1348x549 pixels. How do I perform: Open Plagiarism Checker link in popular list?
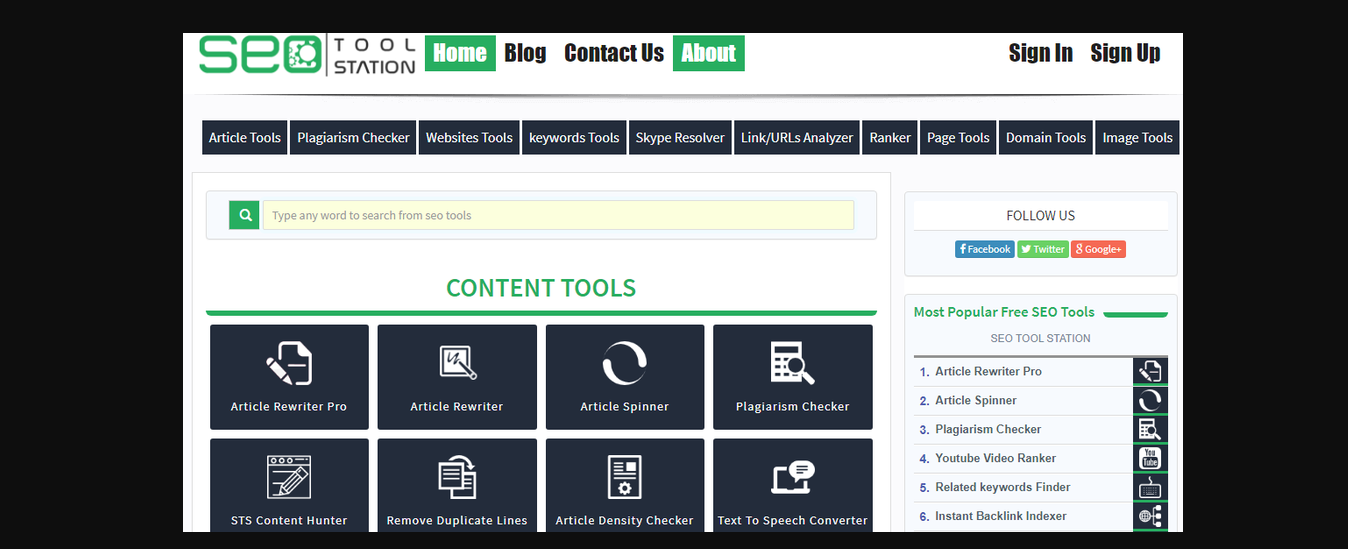[988, 429]
